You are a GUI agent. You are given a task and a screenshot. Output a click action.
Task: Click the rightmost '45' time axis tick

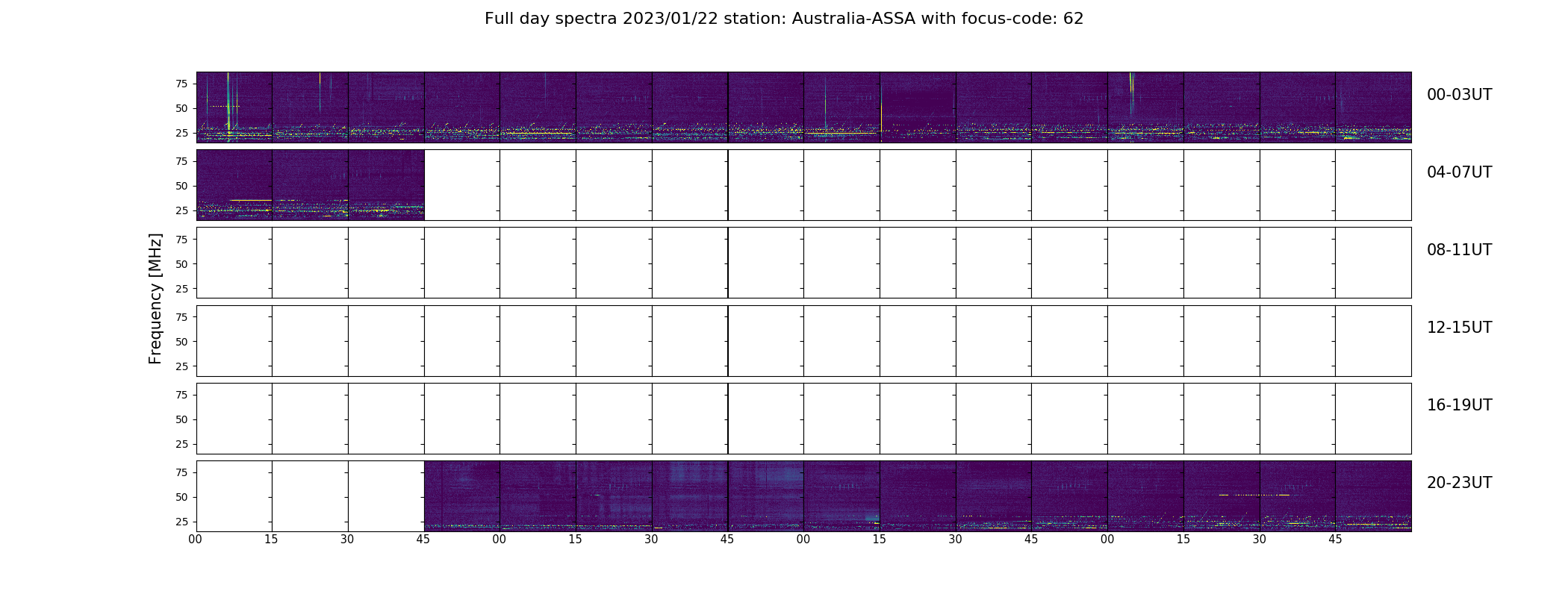tap(1335, 540)
